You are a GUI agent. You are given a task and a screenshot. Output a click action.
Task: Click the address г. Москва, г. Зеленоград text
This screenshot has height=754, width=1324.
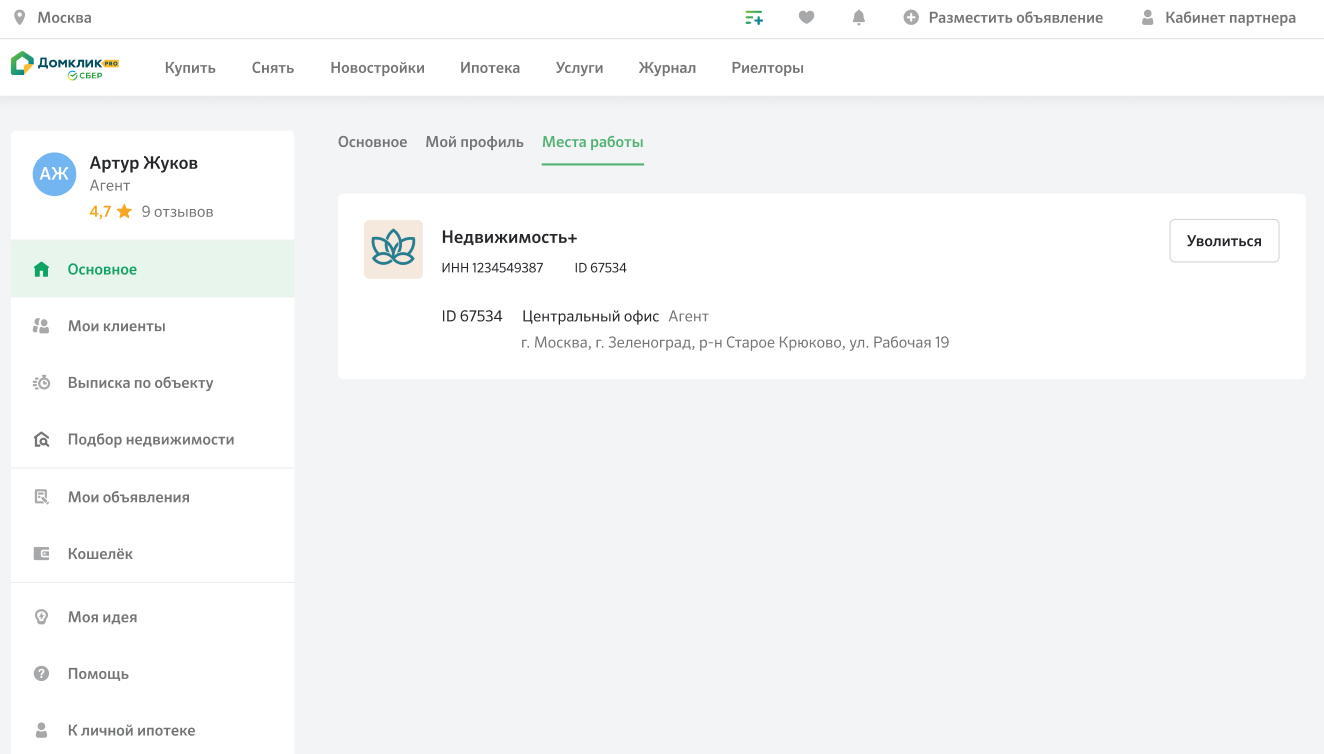(735, 343)
